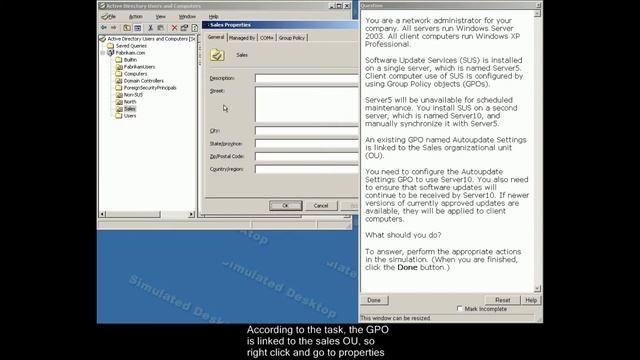Click the Properties toolbar icon

(x=184, y=28)
